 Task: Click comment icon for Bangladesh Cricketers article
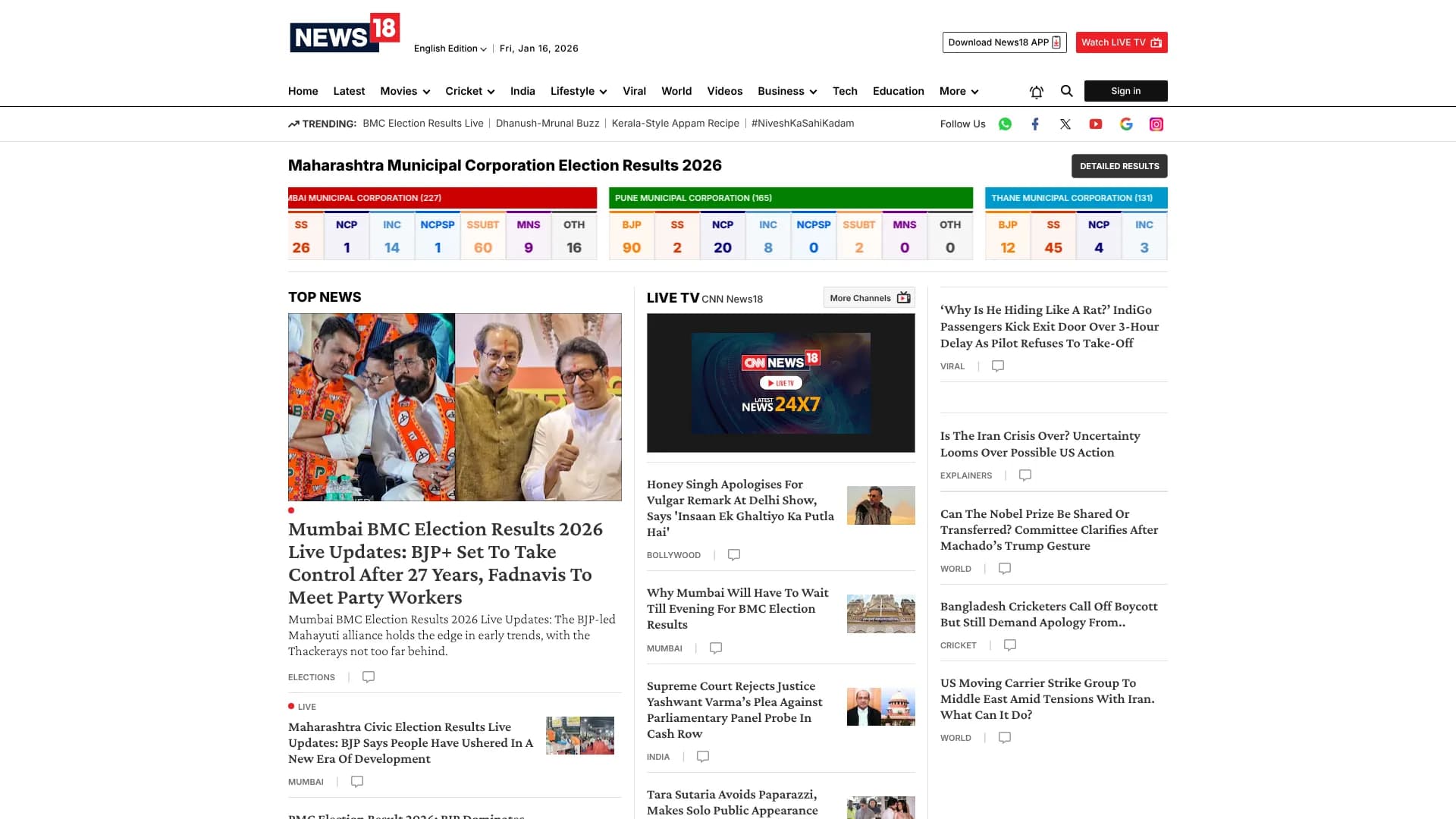tap(1010, 645)
